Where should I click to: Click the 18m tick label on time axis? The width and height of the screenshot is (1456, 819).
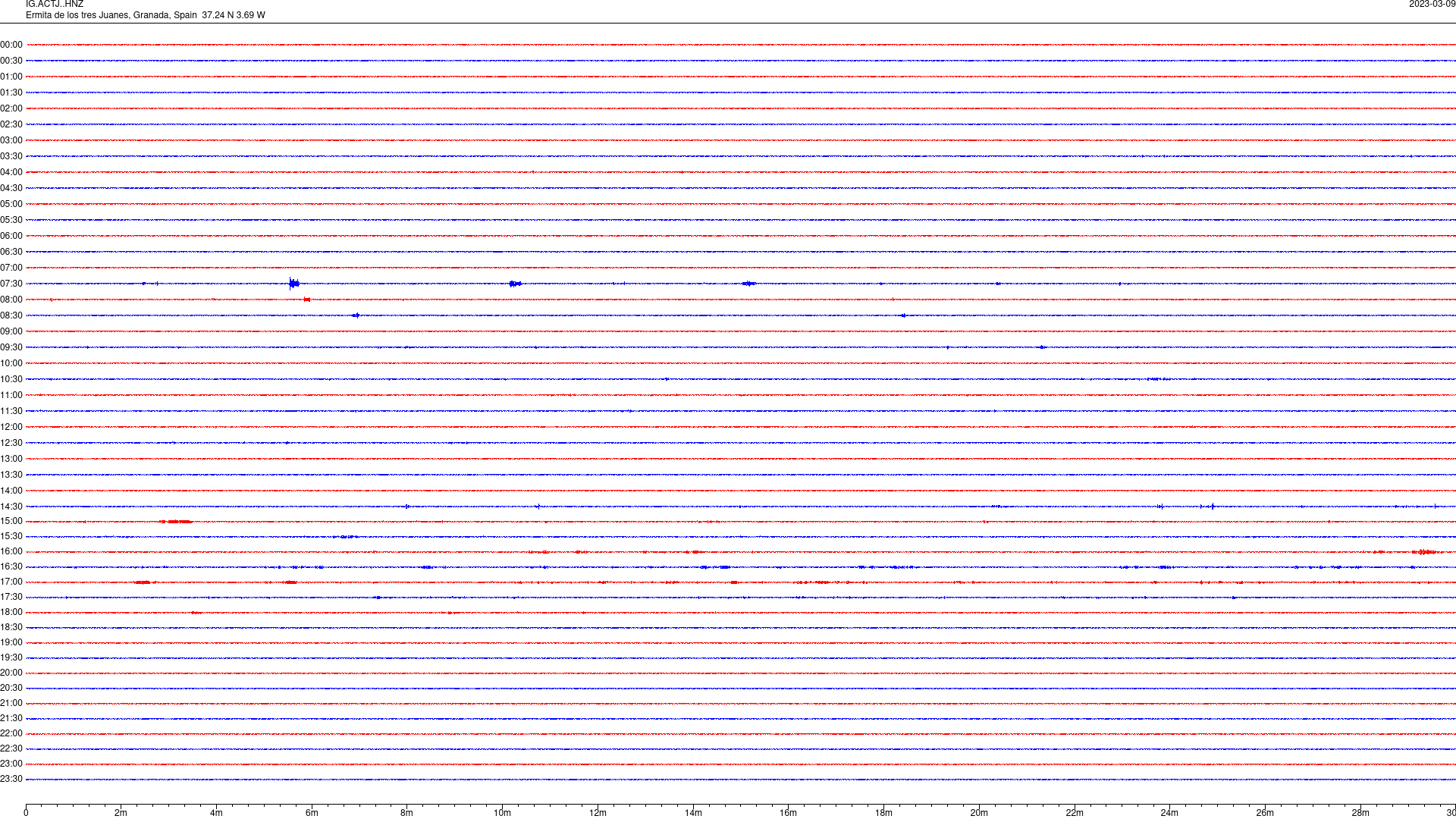pyautogui.click(x=883, y=813)
